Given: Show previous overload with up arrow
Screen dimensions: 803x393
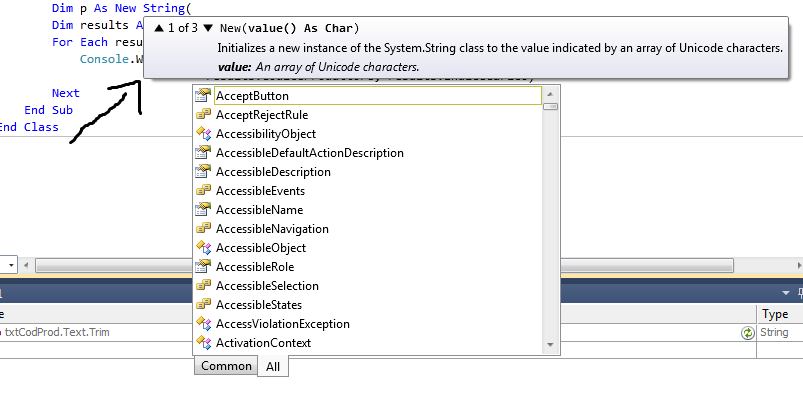Looking at the screenshot, I should pos(159,28).
